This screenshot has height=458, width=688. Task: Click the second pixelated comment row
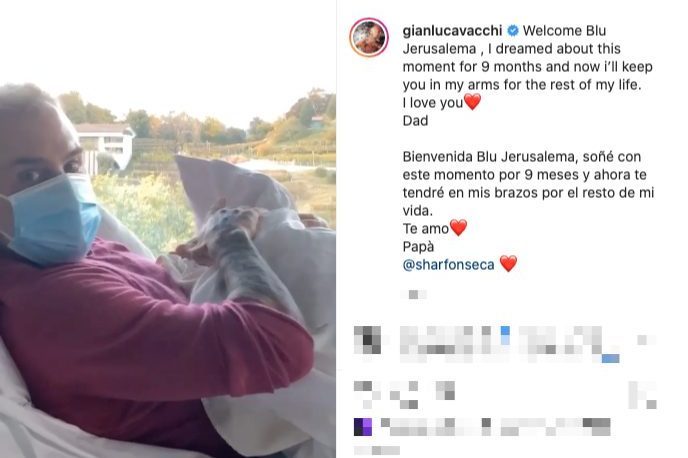(x=505, y=395)
